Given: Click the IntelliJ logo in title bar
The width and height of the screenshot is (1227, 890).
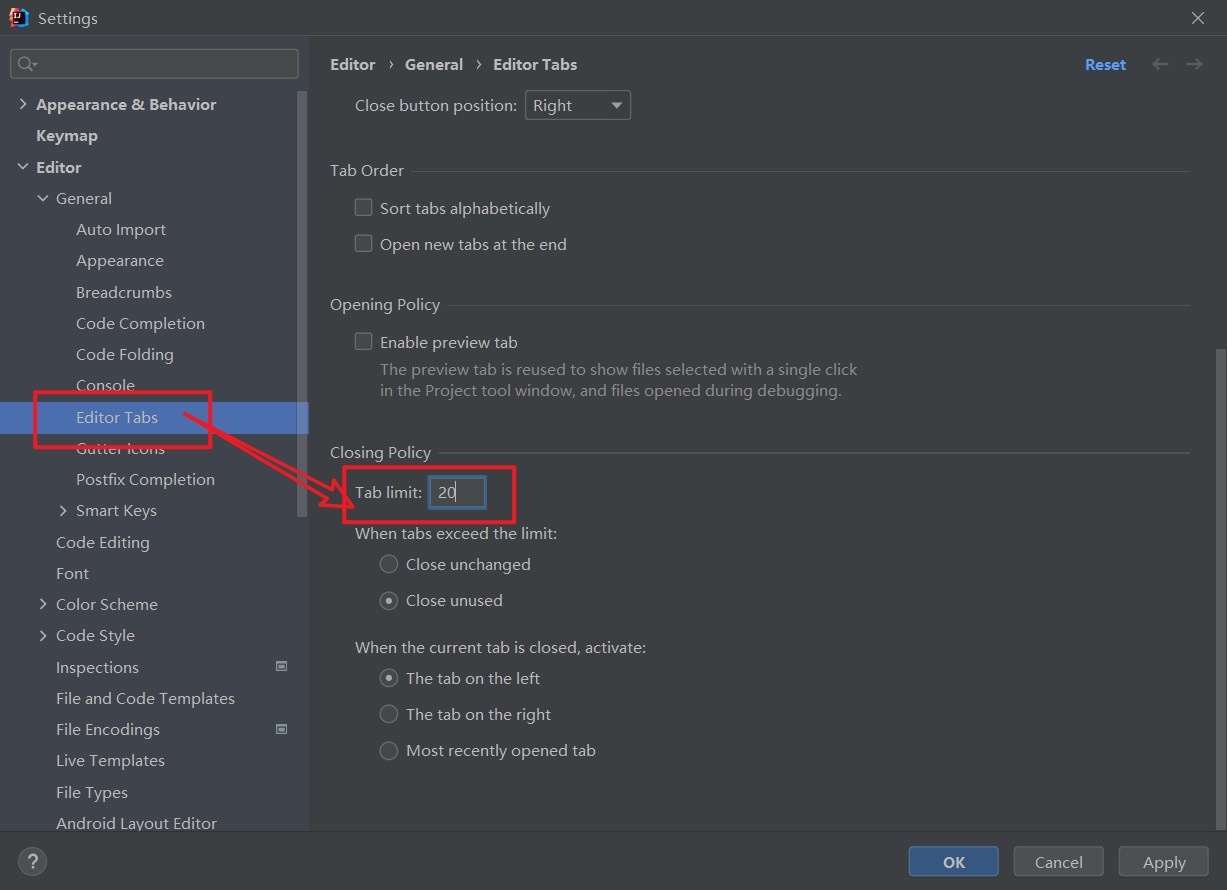Looking at the screenshot, I should tap(18, 18).
